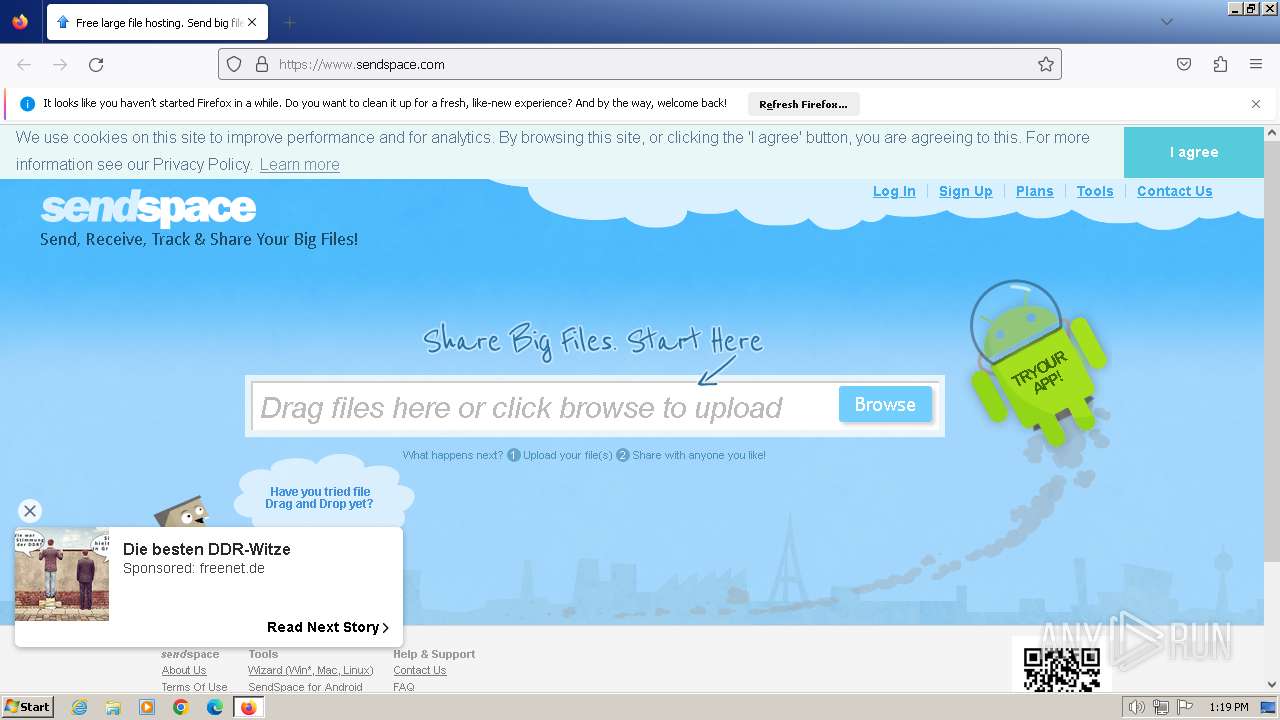Go forward using the forward arrow
Screen dimensions: 1280x720
coord(60,64)
